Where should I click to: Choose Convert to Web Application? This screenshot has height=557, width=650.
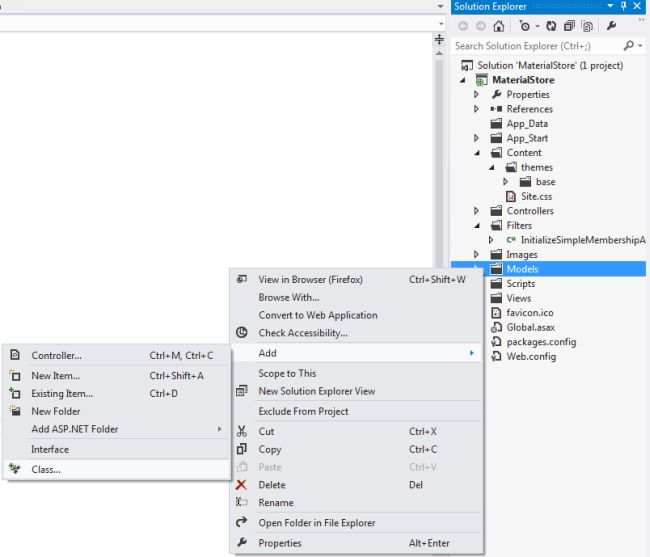coord(357,315)
